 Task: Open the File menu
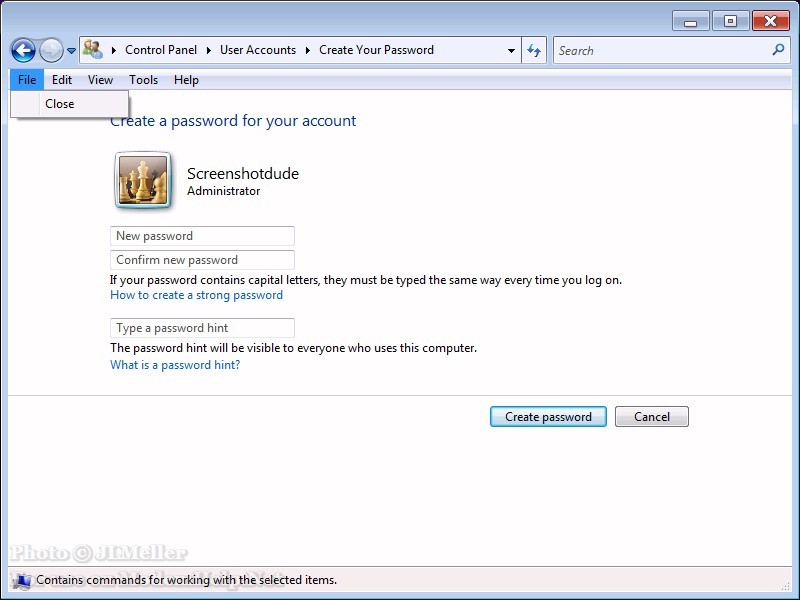(27, 80)
